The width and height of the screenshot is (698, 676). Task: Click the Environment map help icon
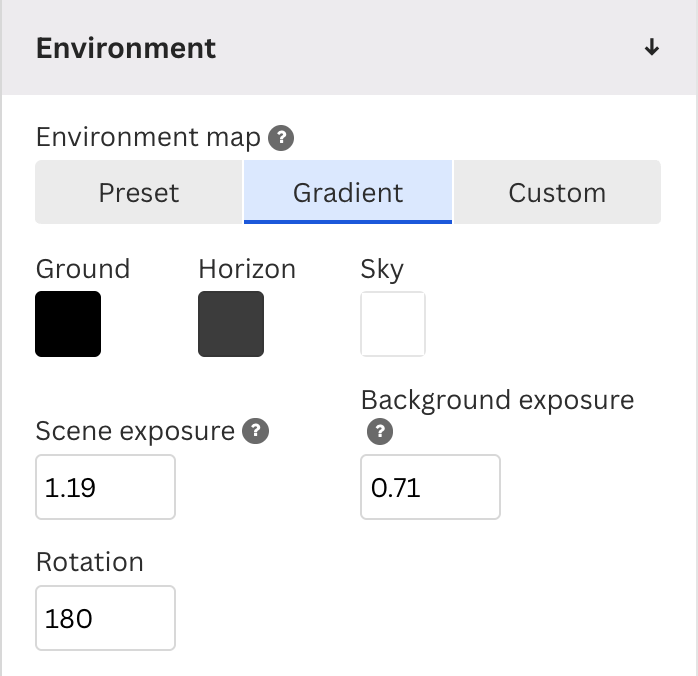281,138
